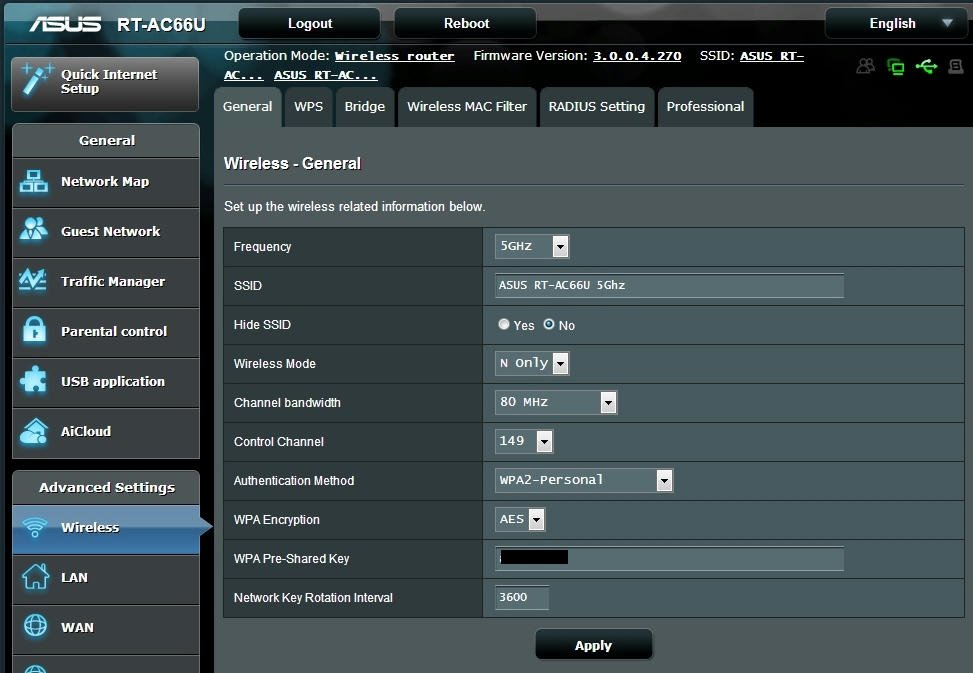Switch to the WPS tab
This screenshot has width=973, height=673.
pyautogui.click(x=308, y=107)
